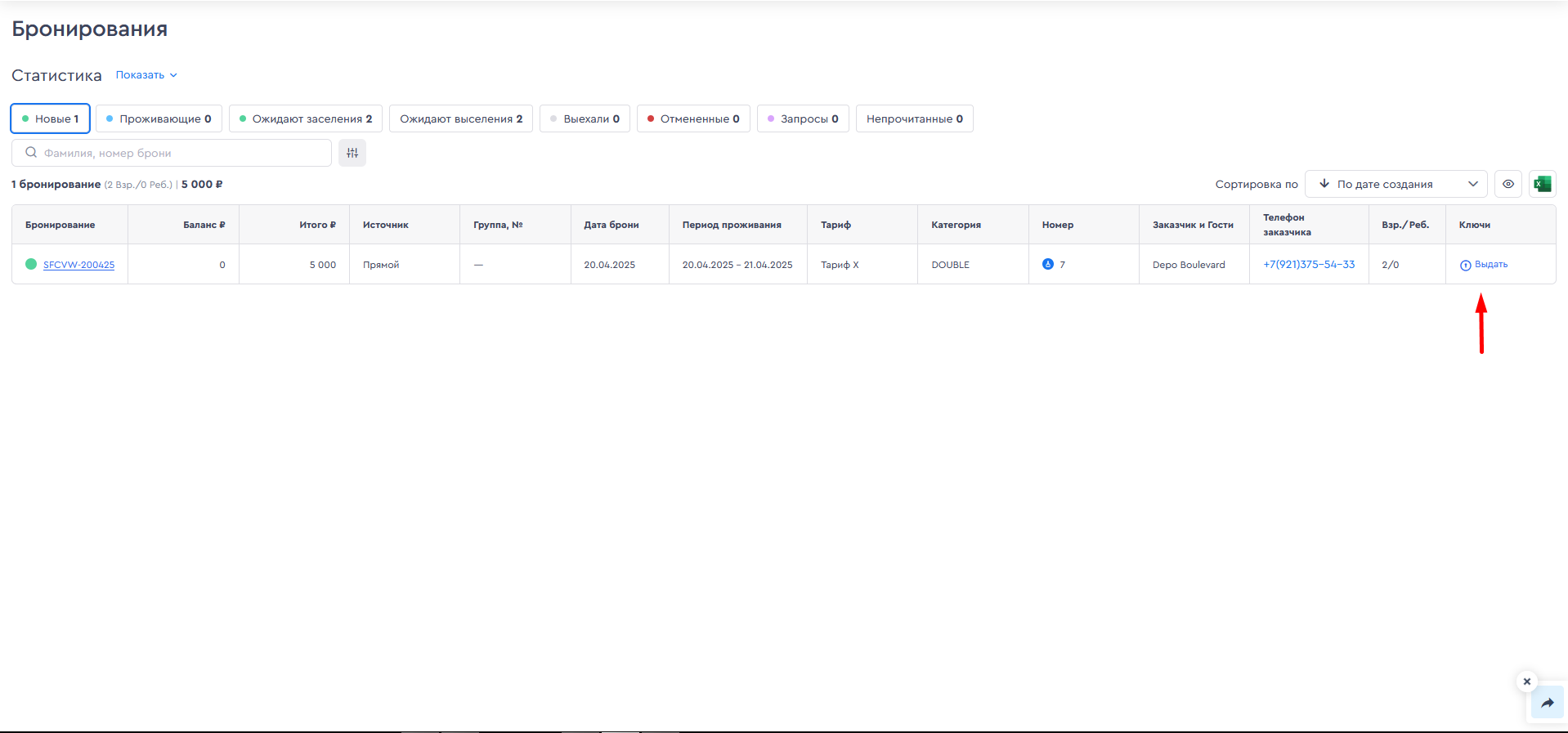Select the Проживающие filter tab
The image size is (1568, 733).
tap(159, 118)
